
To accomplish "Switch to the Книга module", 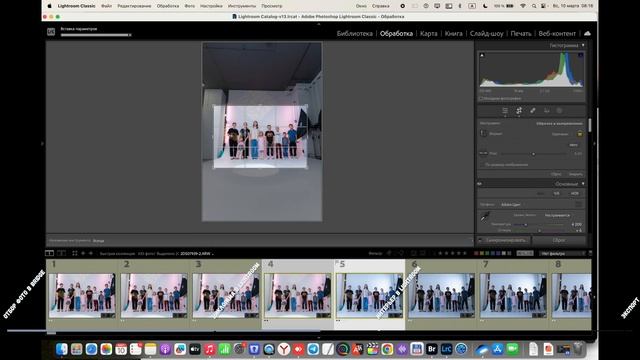I will point(453,33).
